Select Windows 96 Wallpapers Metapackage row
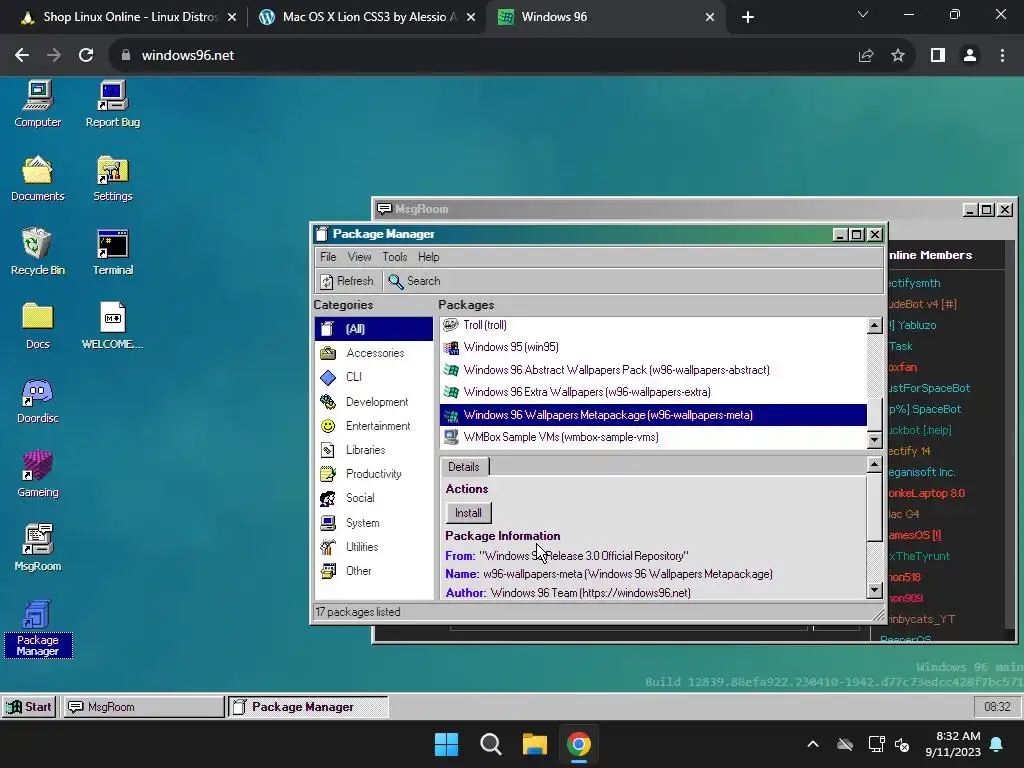 pyautogui.click(x=653, y=415)
